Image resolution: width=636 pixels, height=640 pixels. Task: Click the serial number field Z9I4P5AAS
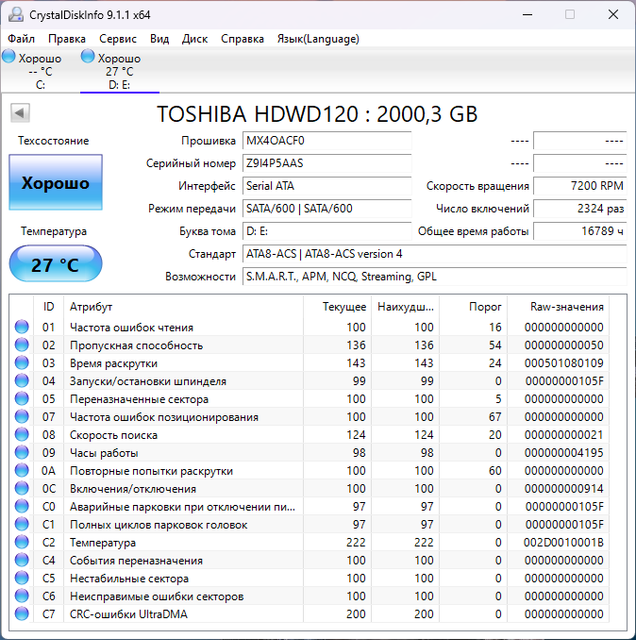click(327, 163)
